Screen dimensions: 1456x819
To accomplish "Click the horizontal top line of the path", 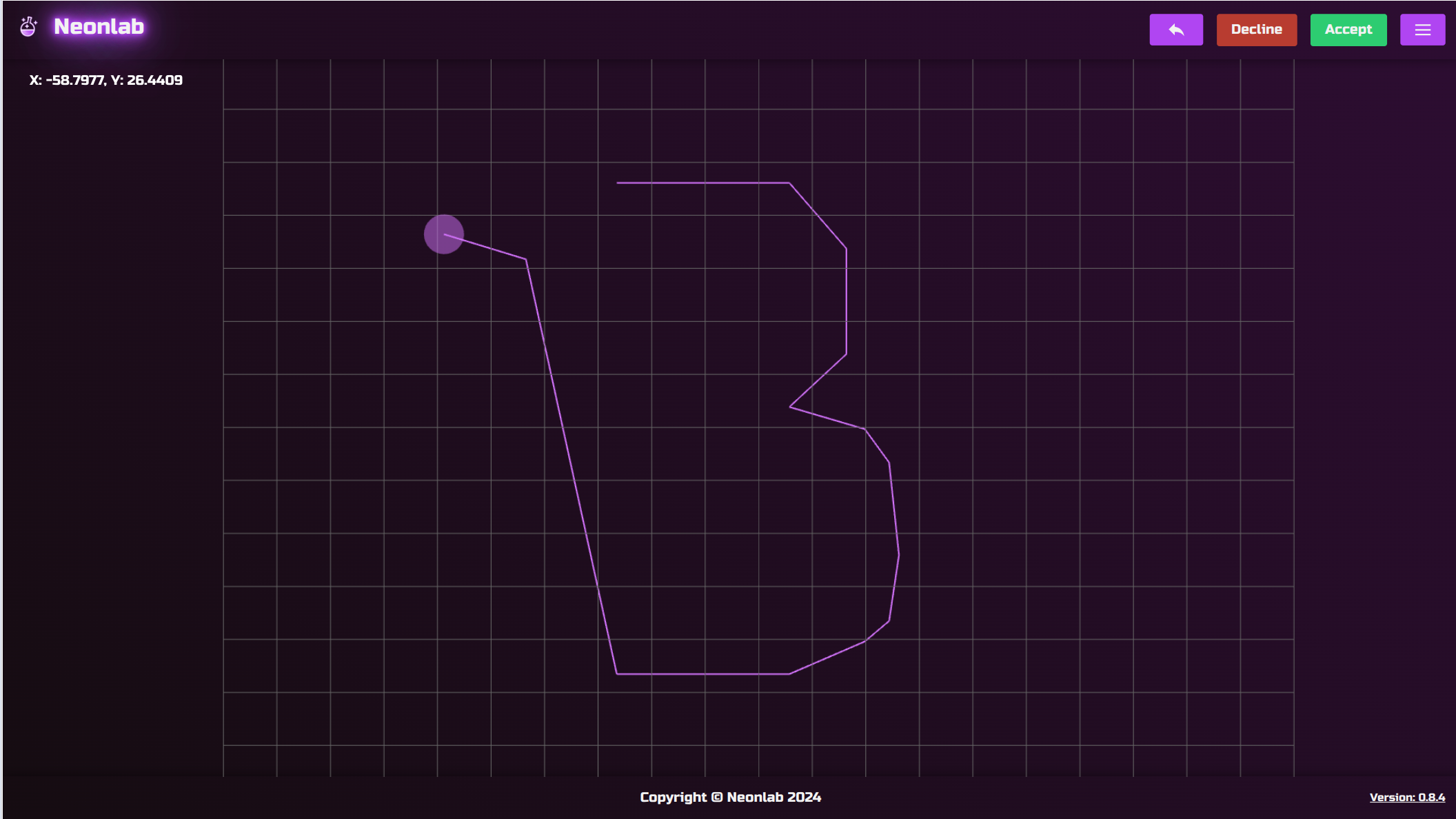I will 703,183.
